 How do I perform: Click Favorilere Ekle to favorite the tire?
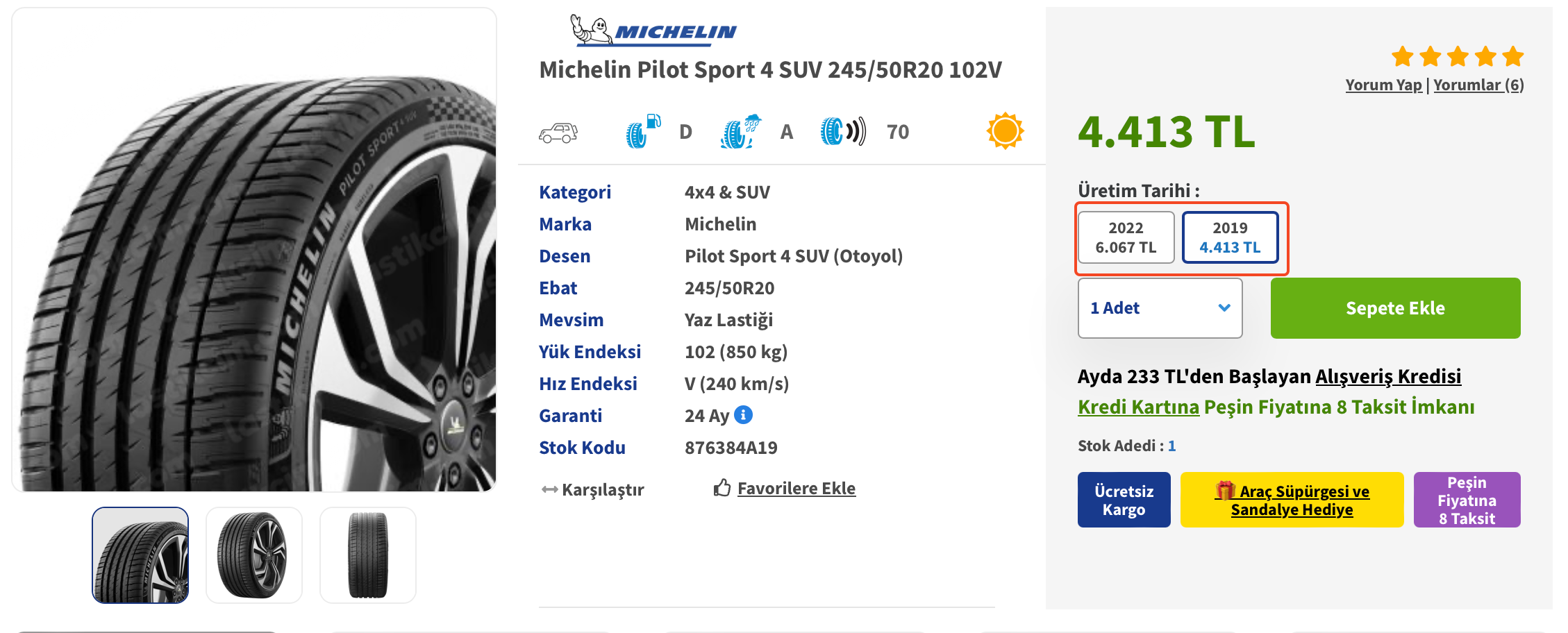click(796, 489)
